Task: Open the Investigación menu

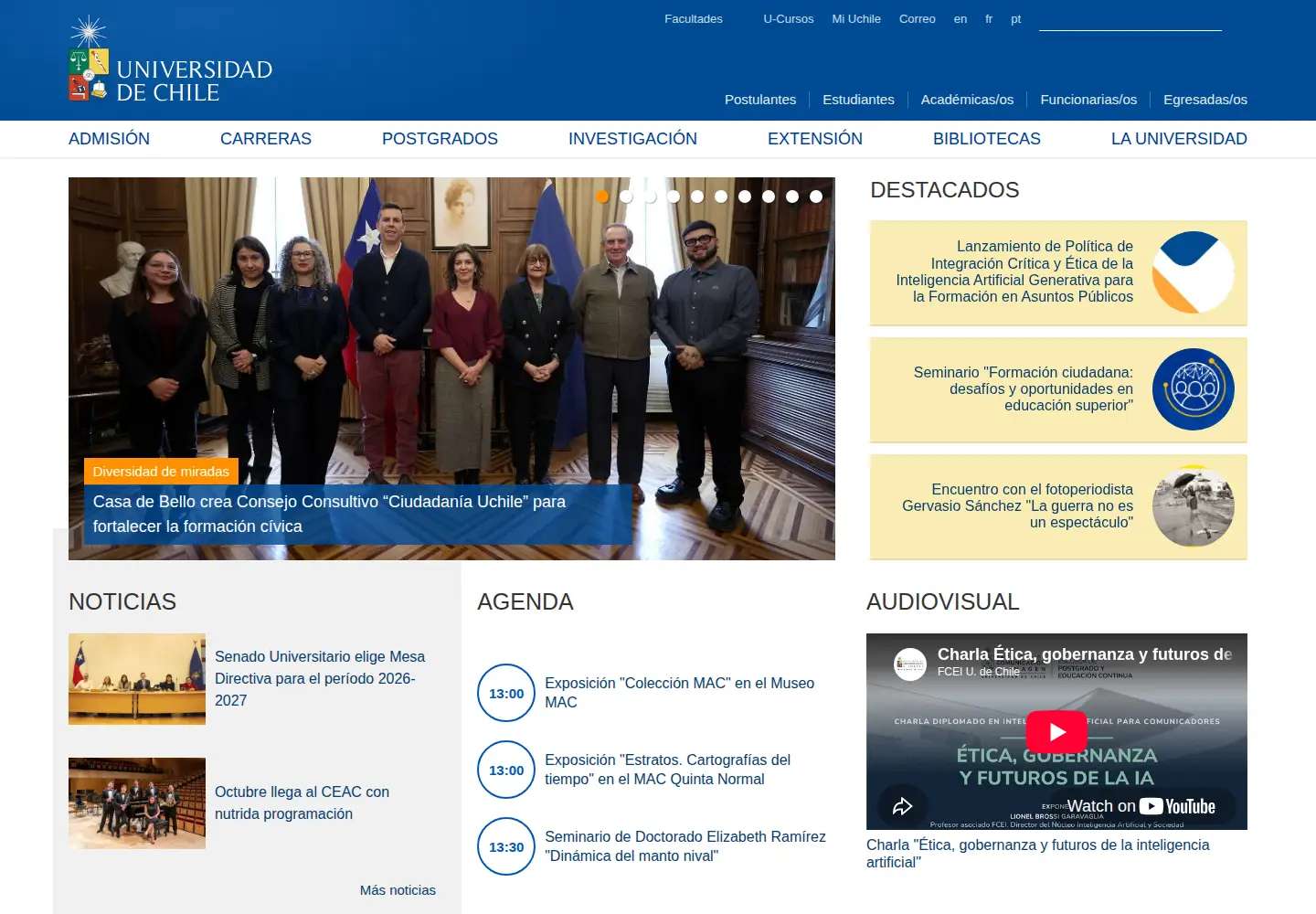Action: 632,139
